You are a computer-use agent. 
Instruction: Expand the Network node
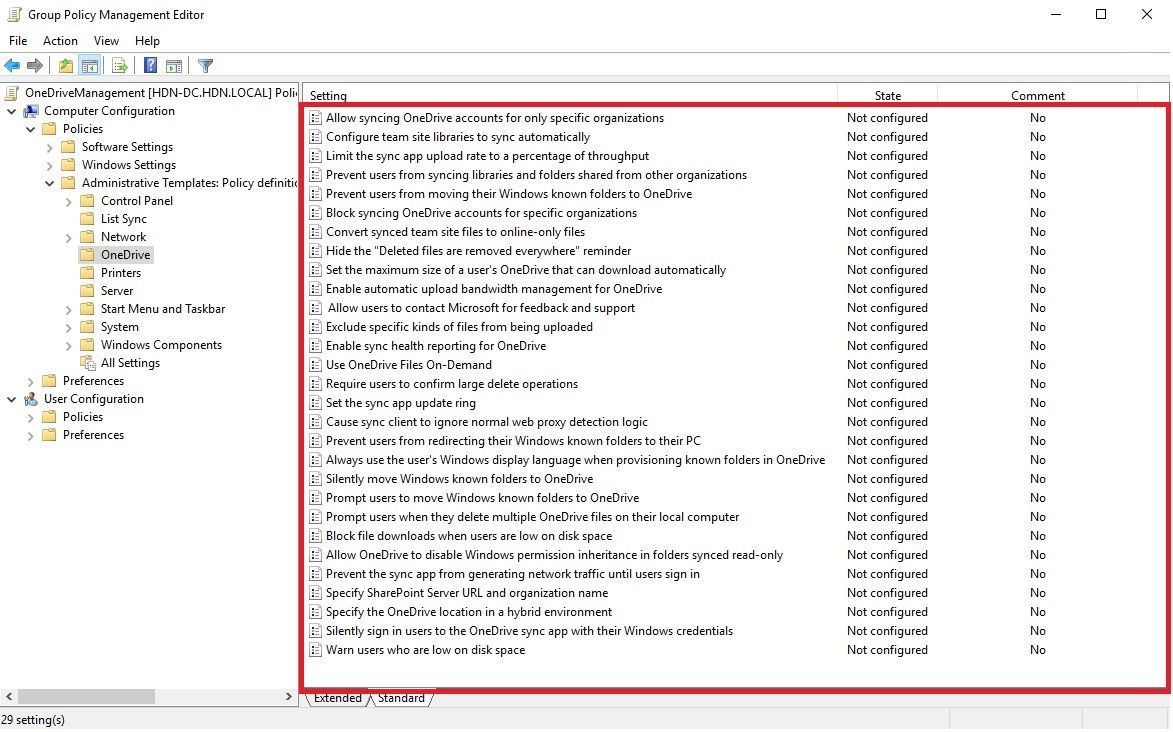69,237
